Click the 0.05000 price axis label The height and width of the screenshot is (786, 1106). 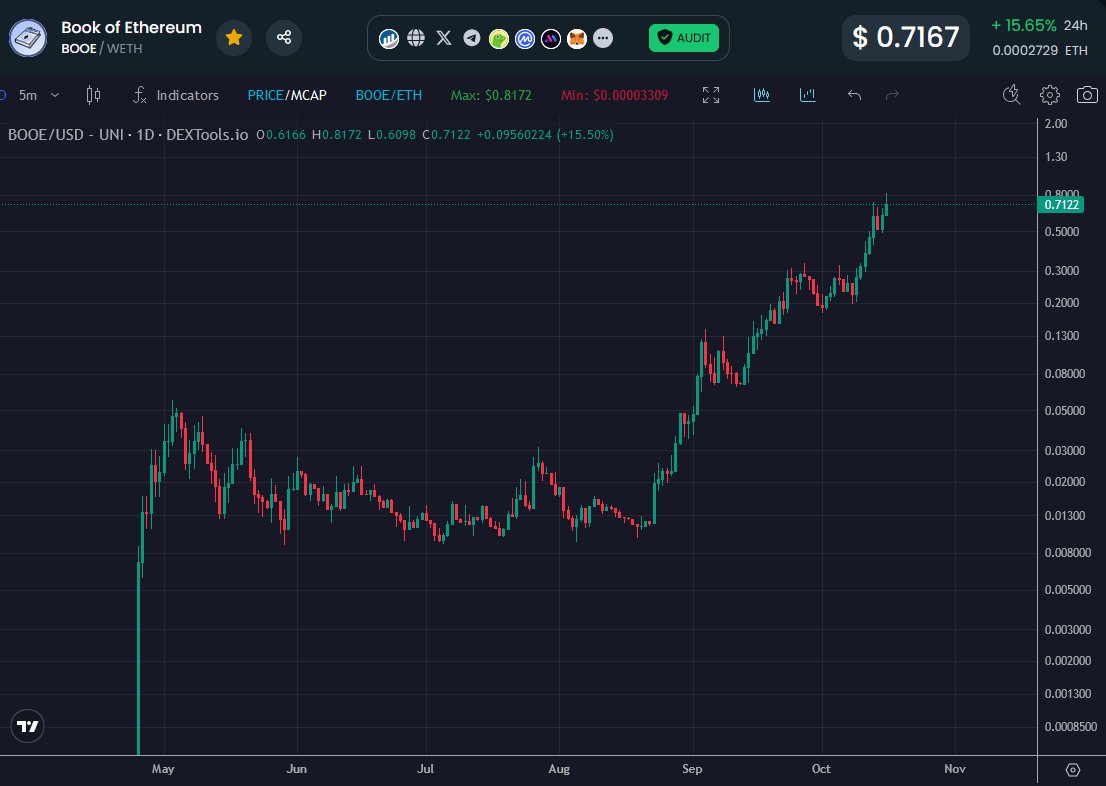click(x=1064, y=411)
